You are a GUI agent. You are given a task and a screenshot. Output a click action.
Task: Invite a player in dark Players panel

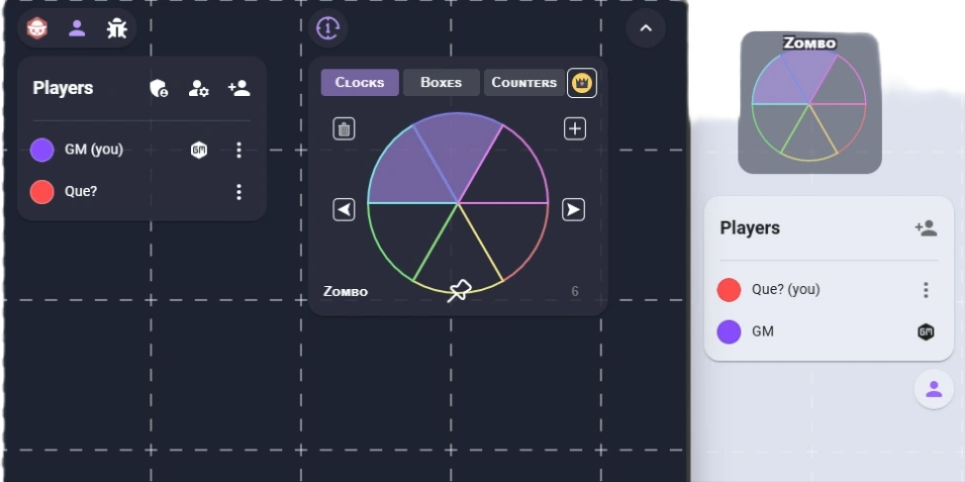[239, 89]
